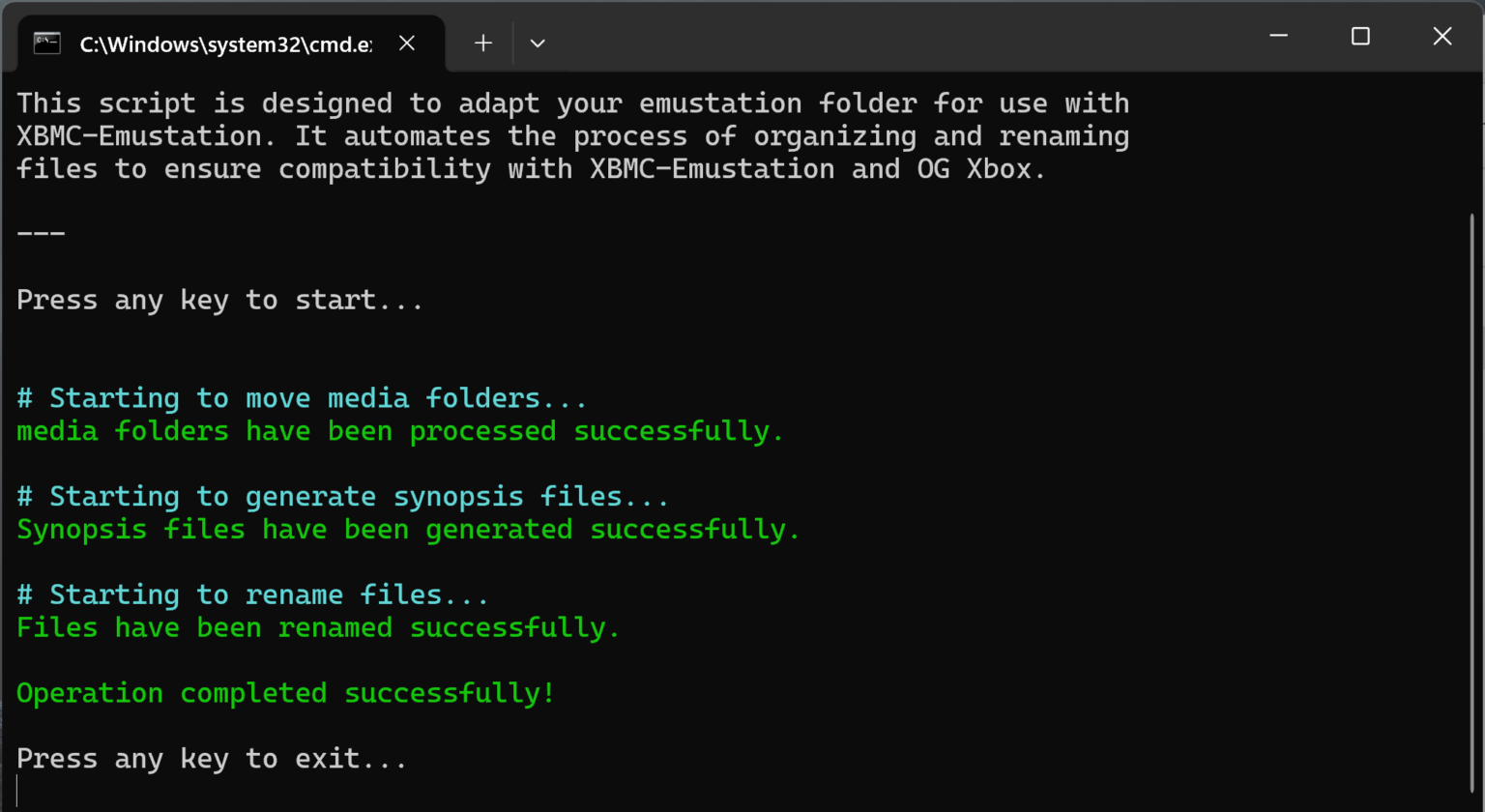Viewport: 1485px width, 812px height.
Task: Click the "Files have been renamed successfully." line
Action: 318,628
